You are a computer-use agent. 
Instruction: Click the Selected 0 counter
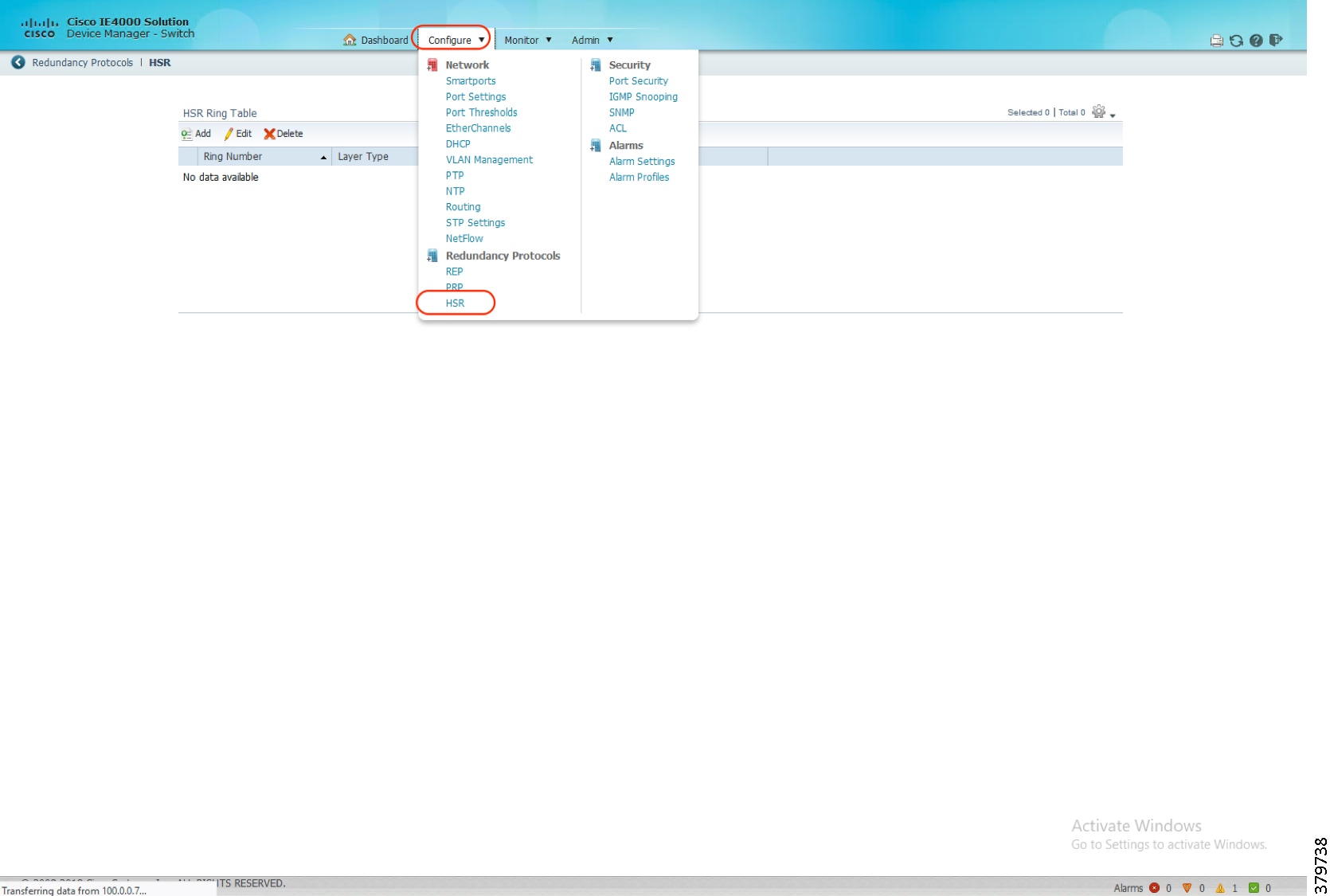coord(1028,113)
